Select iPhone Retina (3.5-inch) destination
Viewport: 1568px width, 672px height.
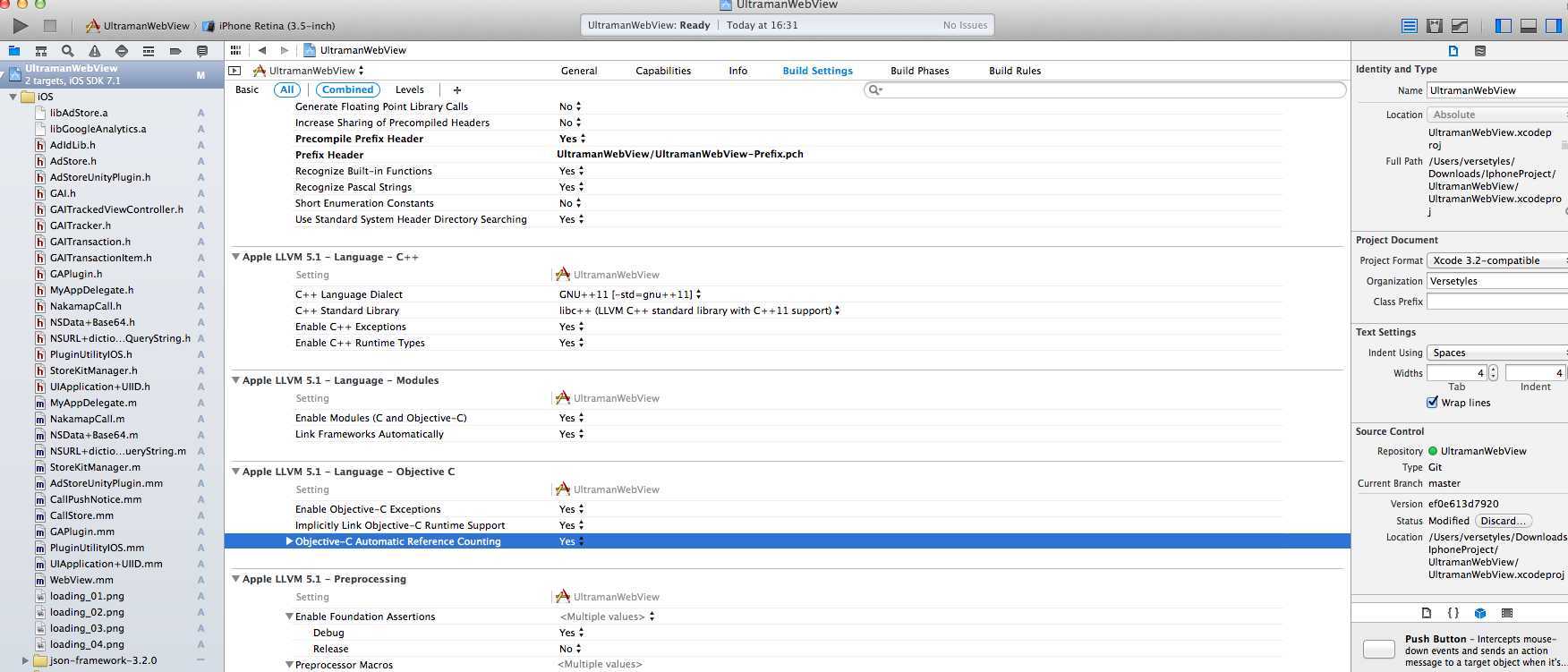tap(269, 26)
